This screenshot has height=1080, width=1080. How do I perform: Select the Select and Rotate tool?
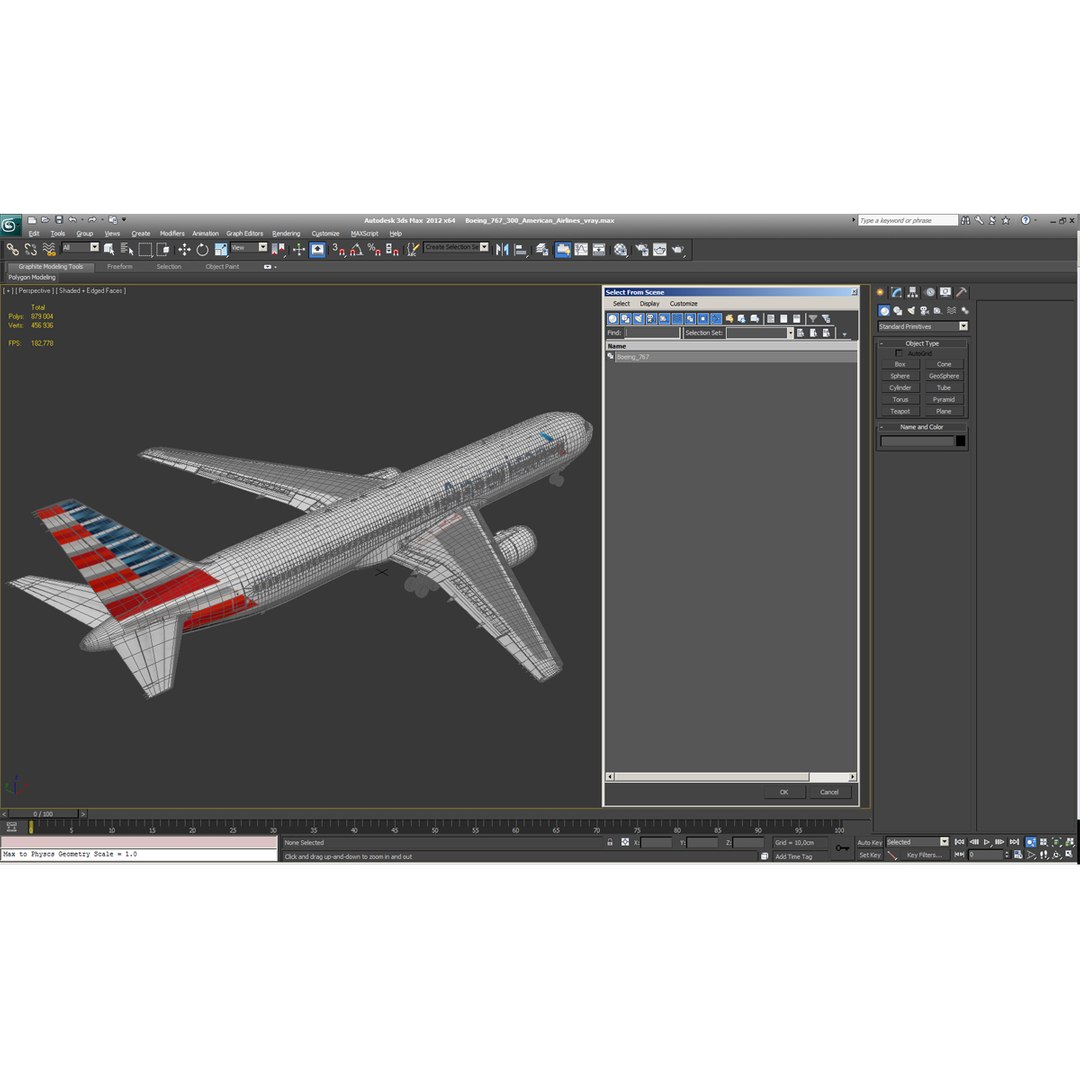[202, 249]
